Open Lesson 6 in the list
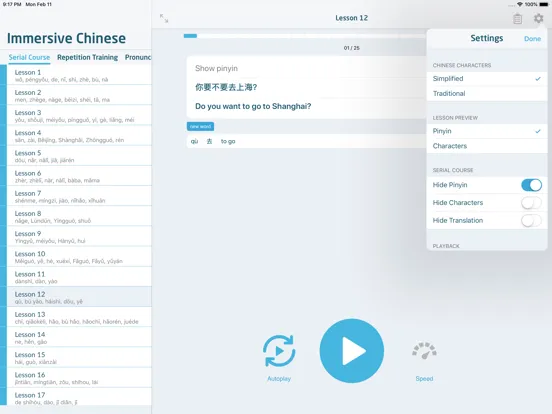Image resolution: width=552 pixels, height=414 pixels. click(x=79, y=176)
